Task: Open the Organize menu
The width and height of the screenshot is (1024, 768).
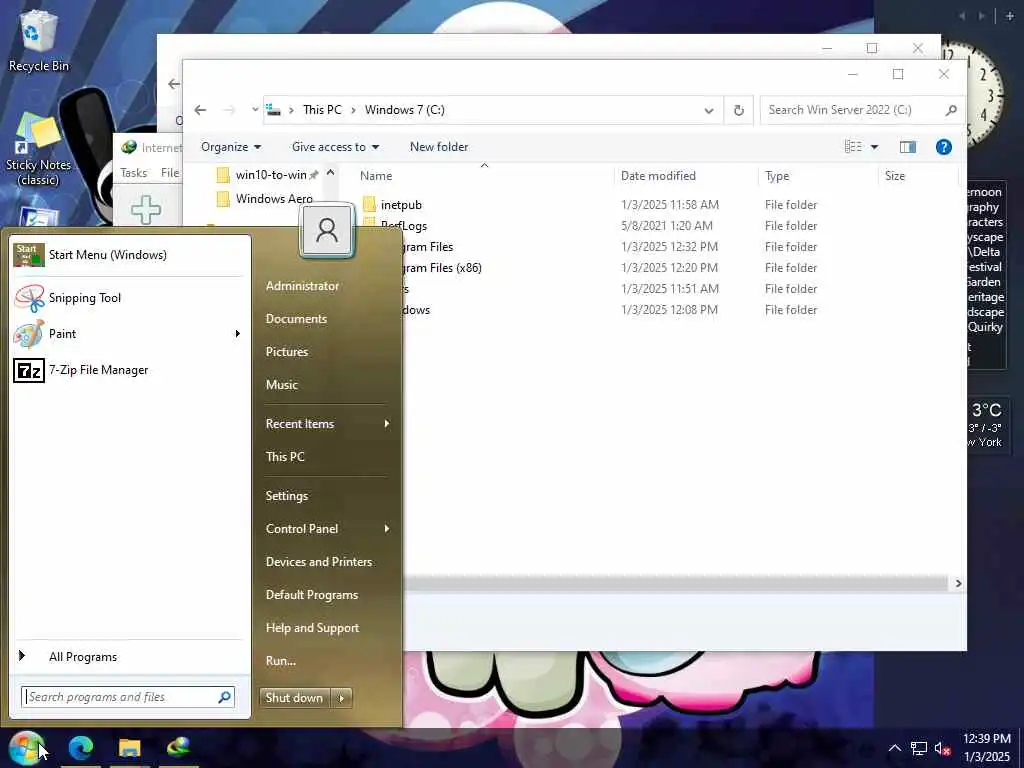Action: 231,147
